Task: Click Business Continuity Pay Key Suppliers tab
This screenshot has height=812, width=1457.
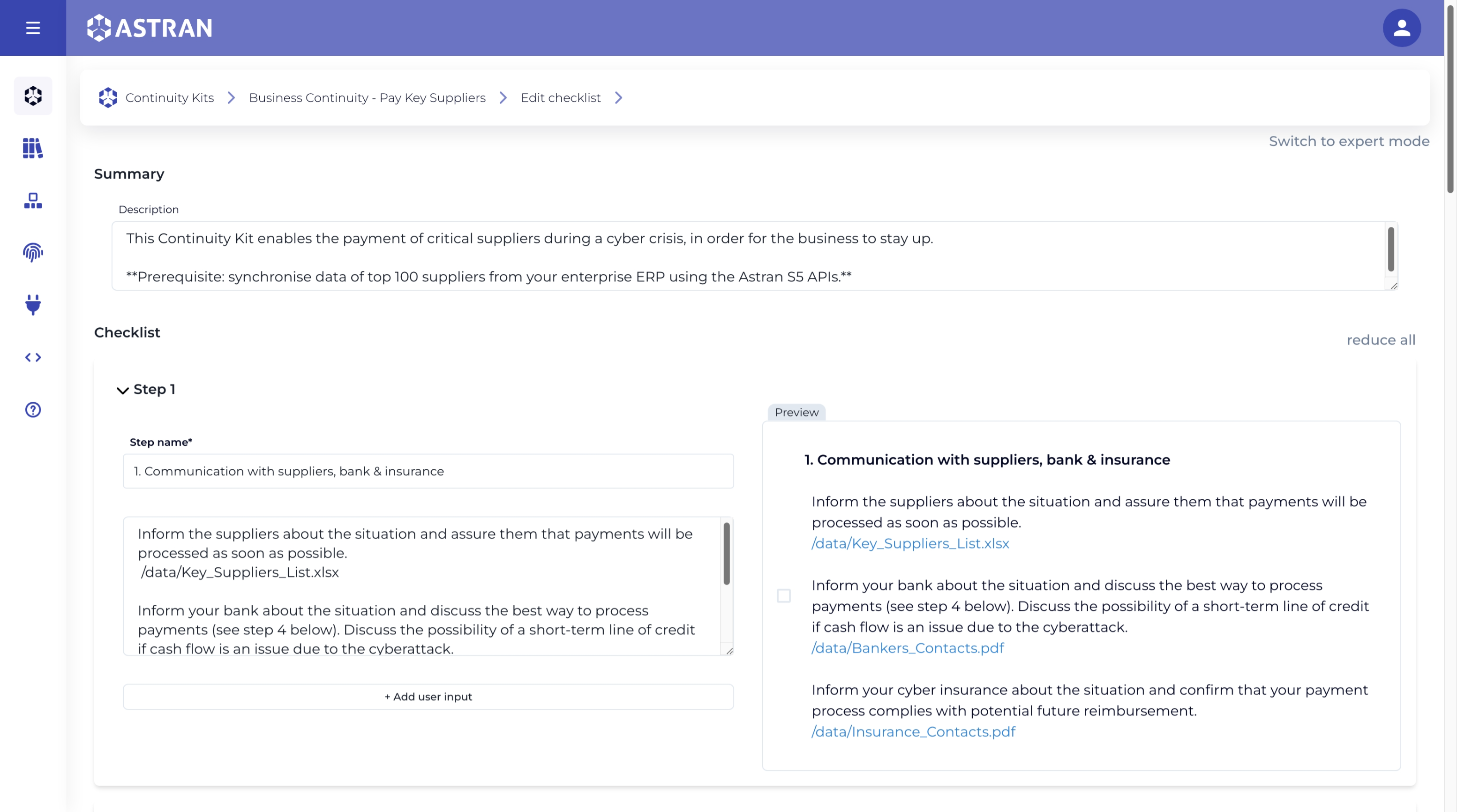Action: tap(365, 97)
